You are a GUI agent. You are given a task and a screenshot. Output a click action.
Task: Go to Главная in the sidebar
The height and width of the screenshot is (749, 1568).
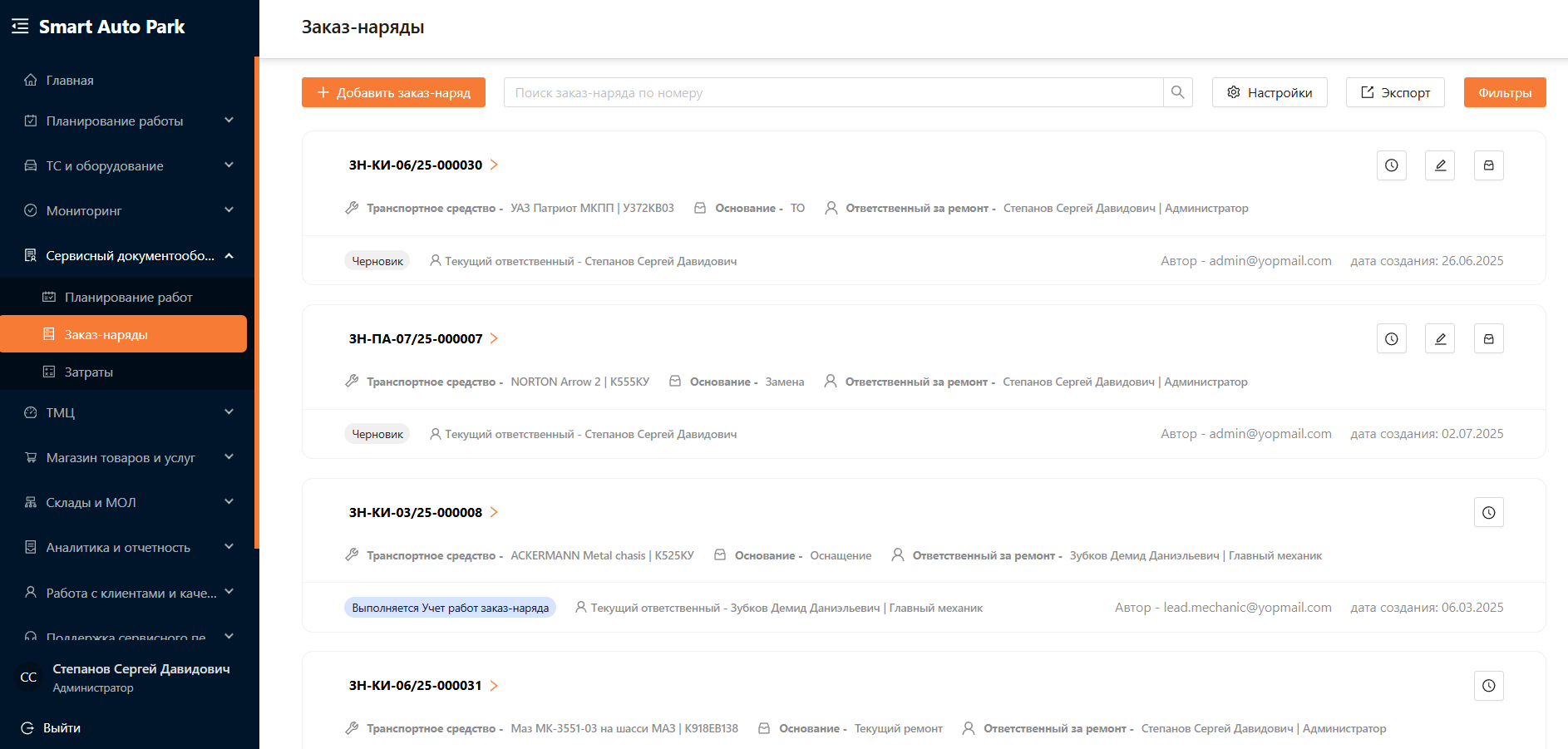coord(70,81)
